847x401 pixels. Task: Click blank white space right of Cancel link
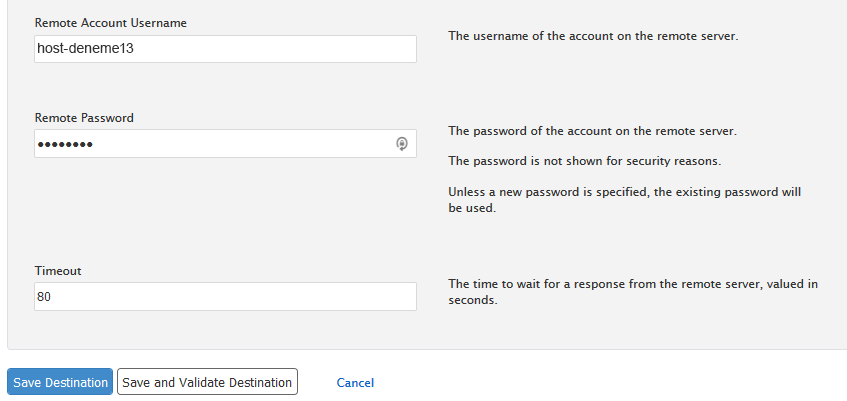tap(594, 383)
